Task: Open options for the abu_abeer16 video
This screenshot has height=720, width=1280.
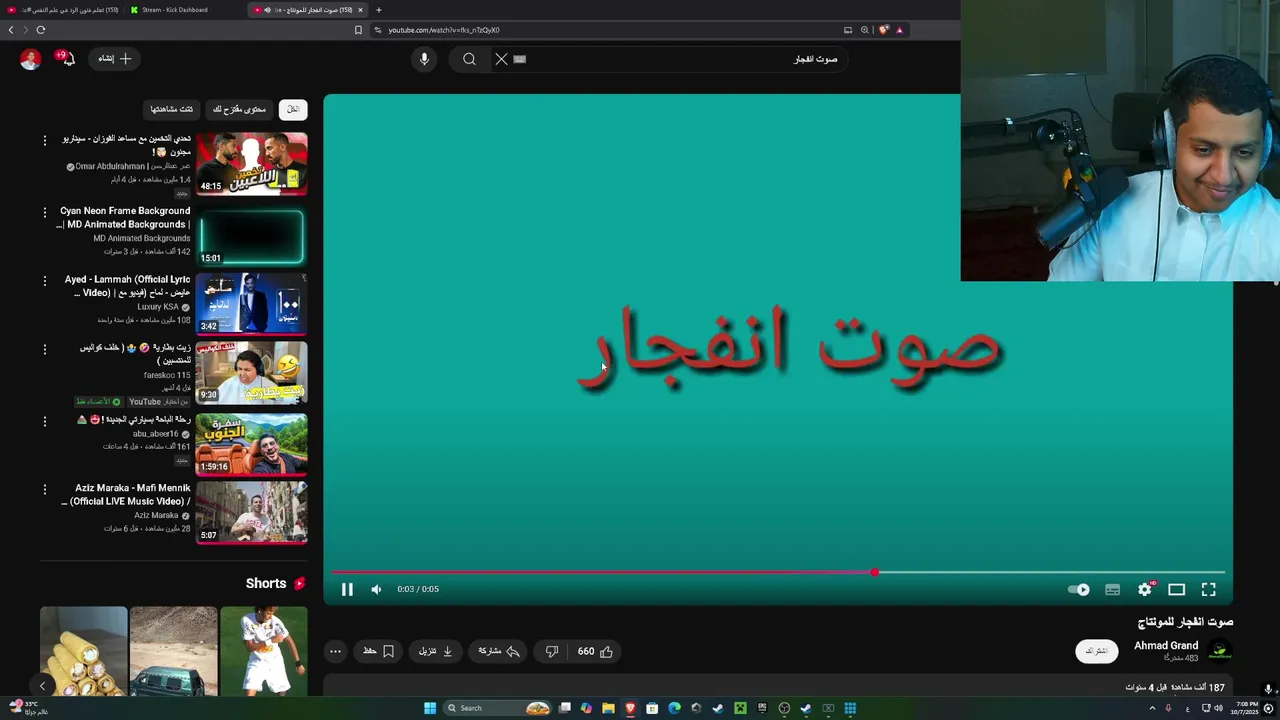Action: coord(44,421)
